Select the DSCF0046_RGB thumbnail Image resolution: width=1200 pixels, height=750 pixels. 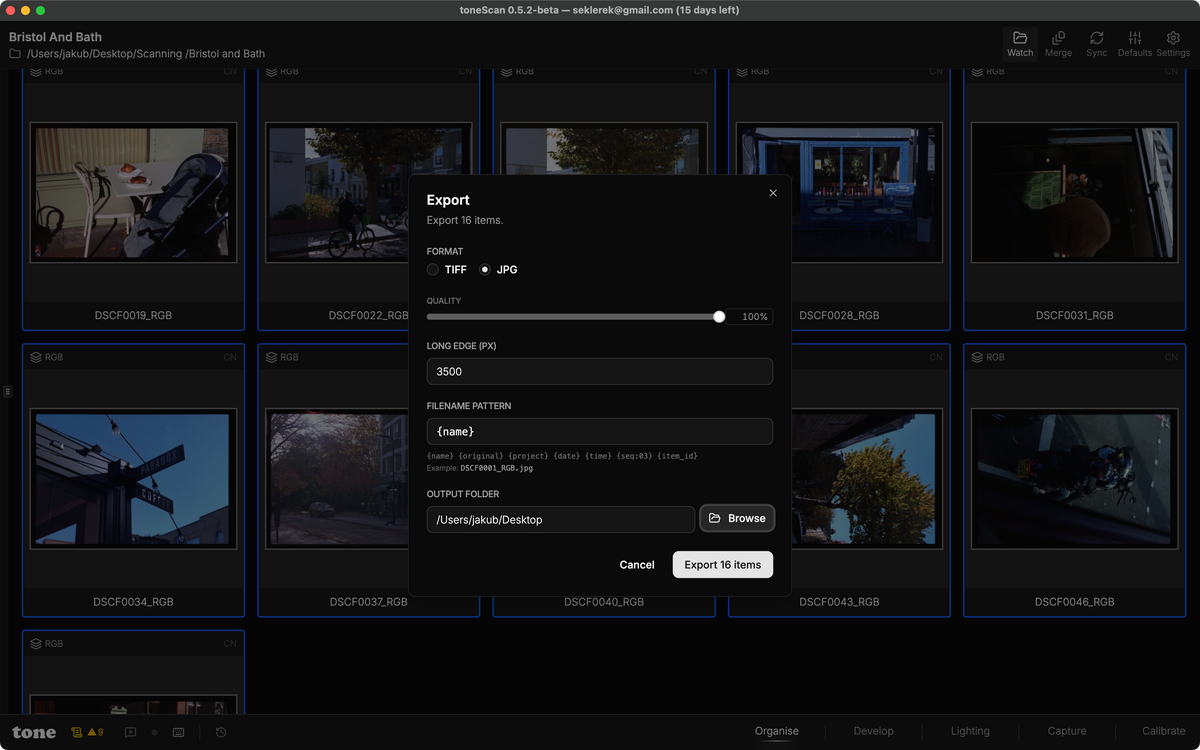(x=1074, y=479)
